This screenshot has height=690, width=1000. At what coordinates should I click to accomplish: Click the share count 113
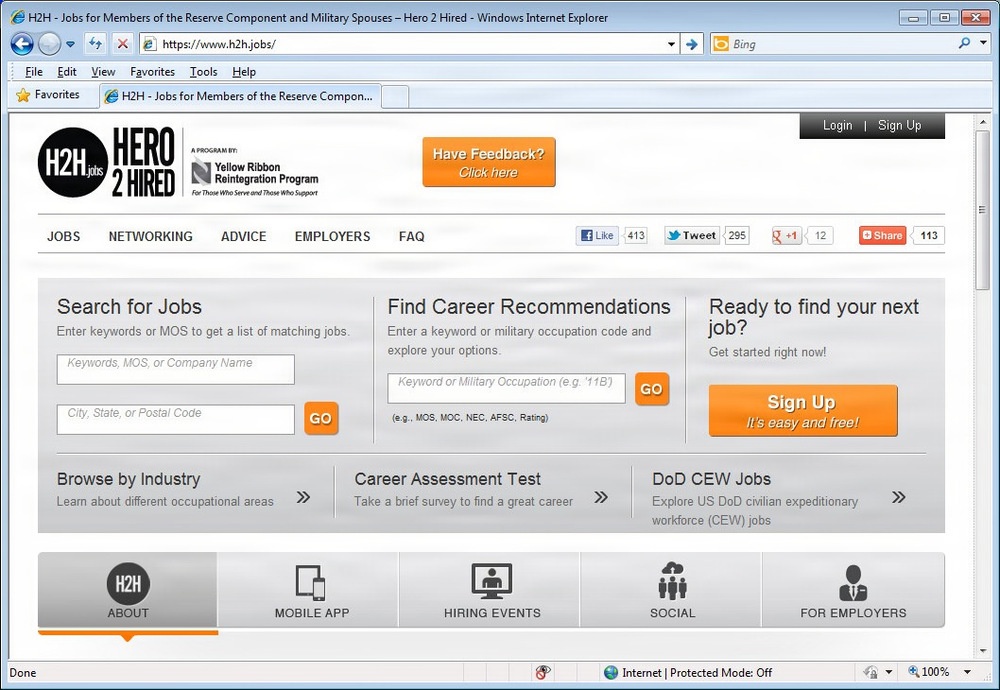coord(929,235)
